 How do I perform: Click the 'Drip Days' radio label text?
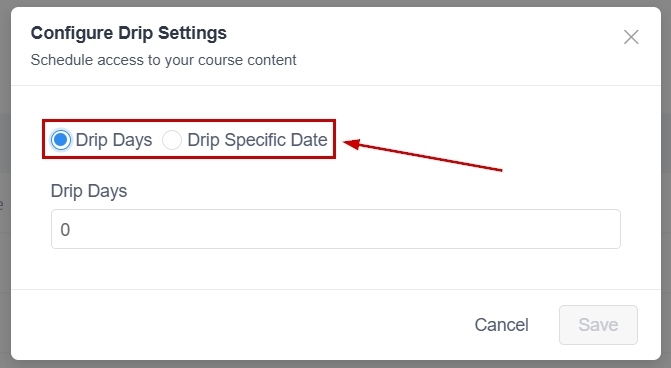114,140
